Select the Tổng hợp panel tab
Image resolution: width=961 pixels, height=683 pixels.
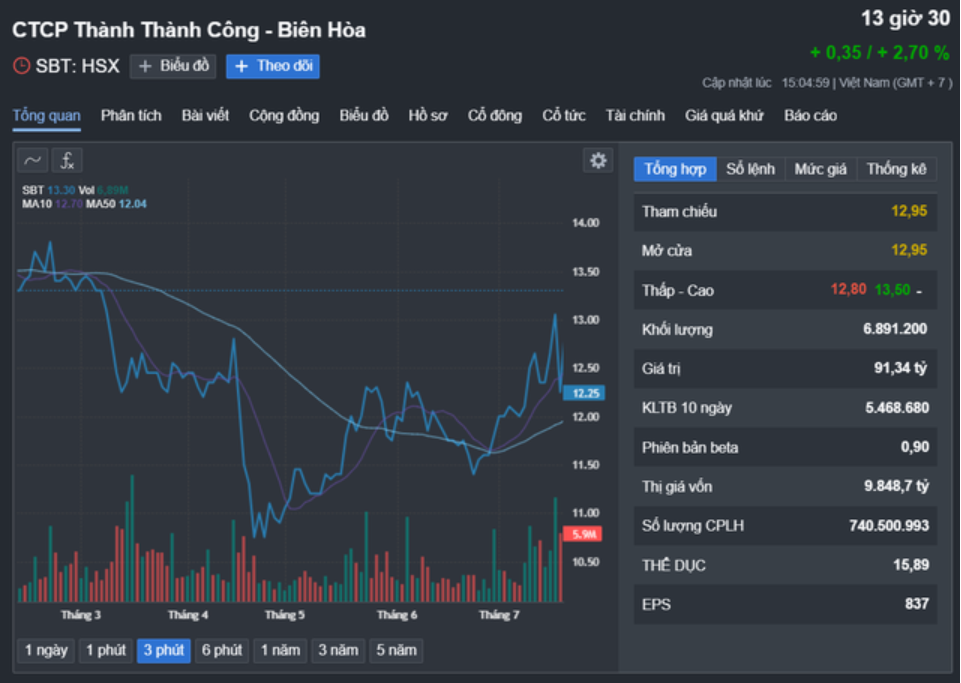pyautogui.click(x=675, y=169)
